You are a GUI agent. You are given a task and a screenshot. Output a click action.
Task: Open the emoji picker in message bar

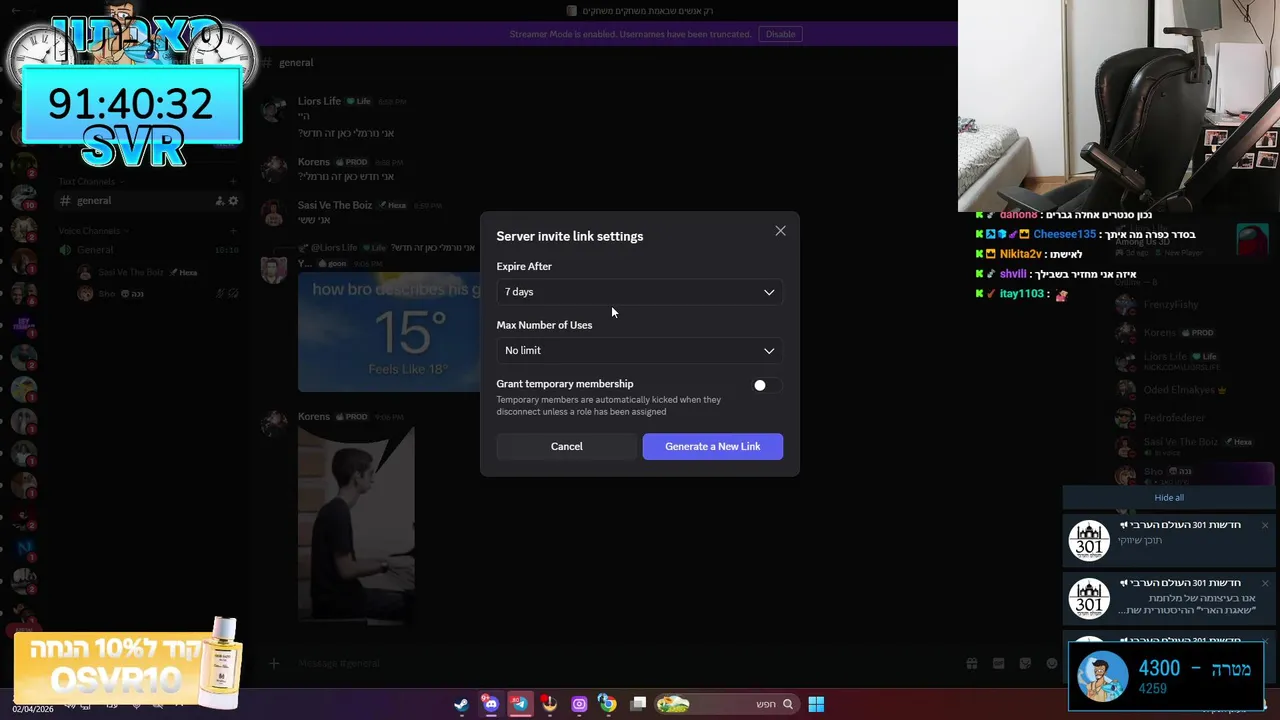click(x=1051, y=663)
